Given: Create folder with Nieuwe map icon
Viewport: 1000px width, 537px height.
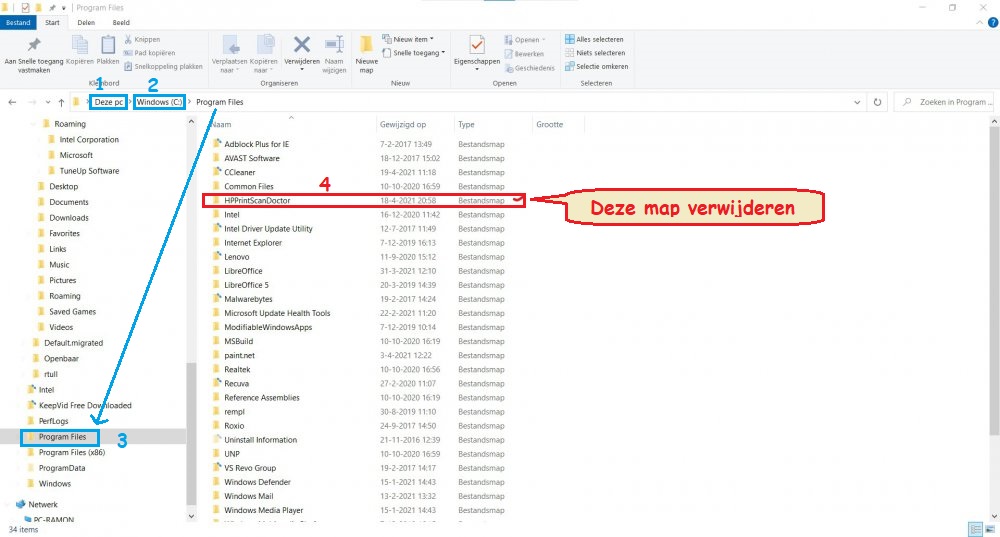Looking at the screenshot, I should [366, 45].
